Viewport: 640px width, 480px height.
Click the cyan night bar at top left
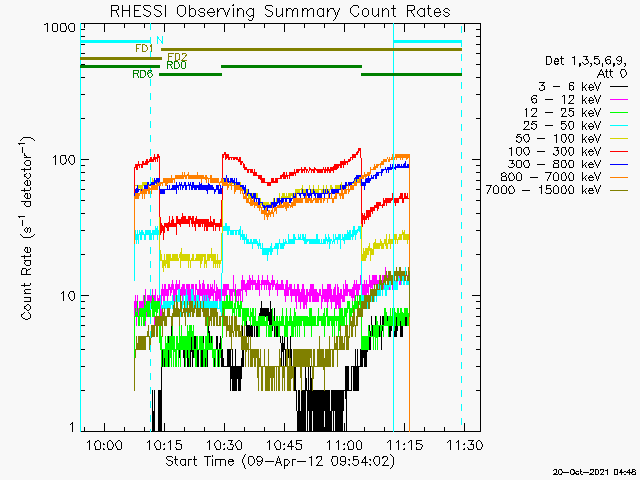116,42
